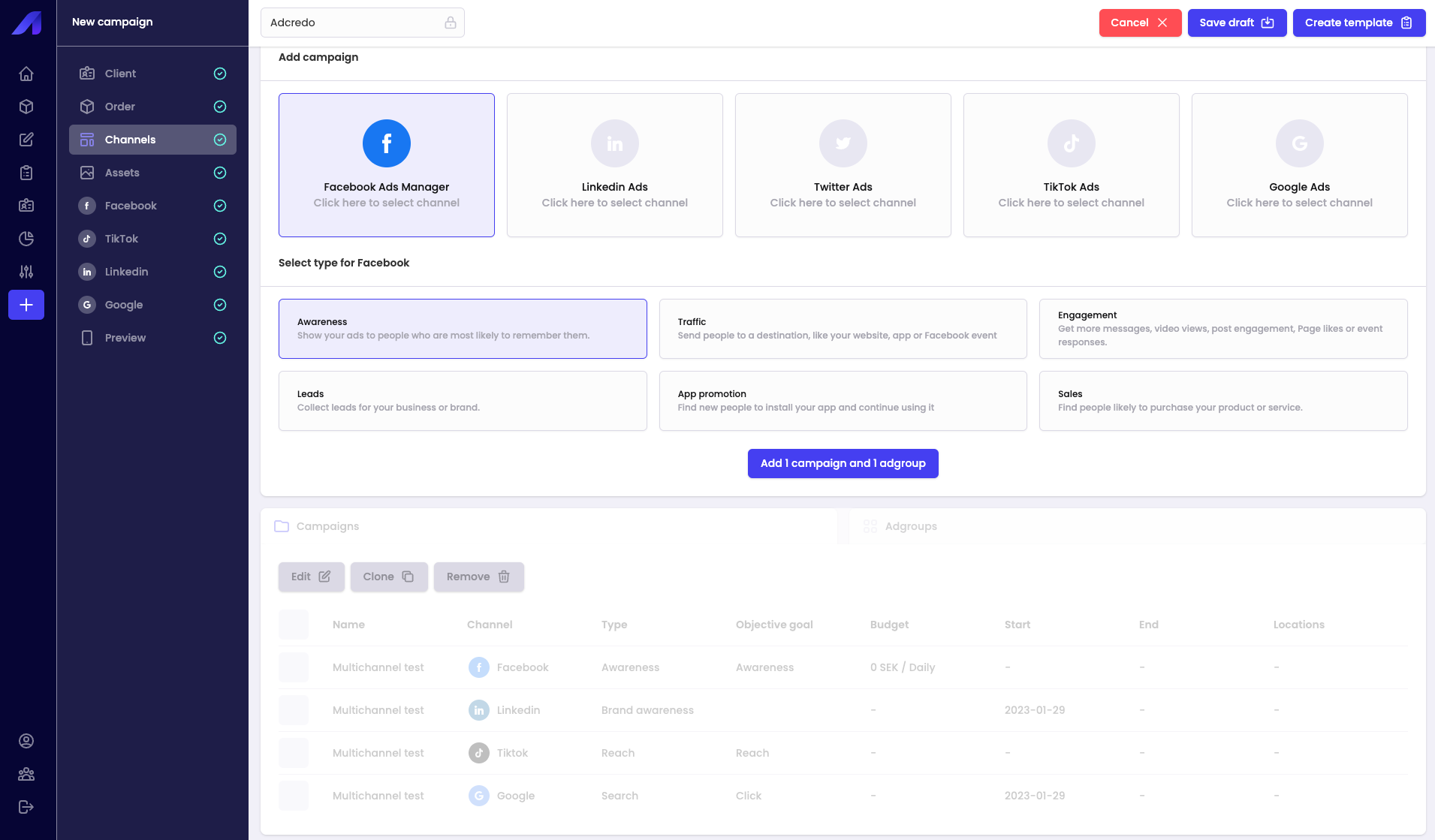Open the Channels step in sidebar
This screenshot has height=840, width=1435.
coord(152,140)
